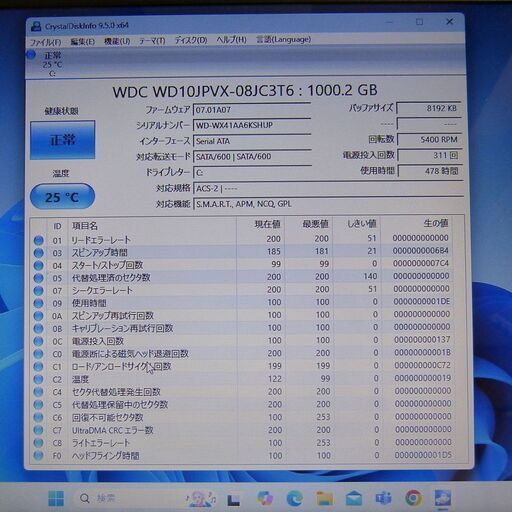Click the standard field ACS-2
The height and width of the screenshot is (512, 512).
pos(328,188)
